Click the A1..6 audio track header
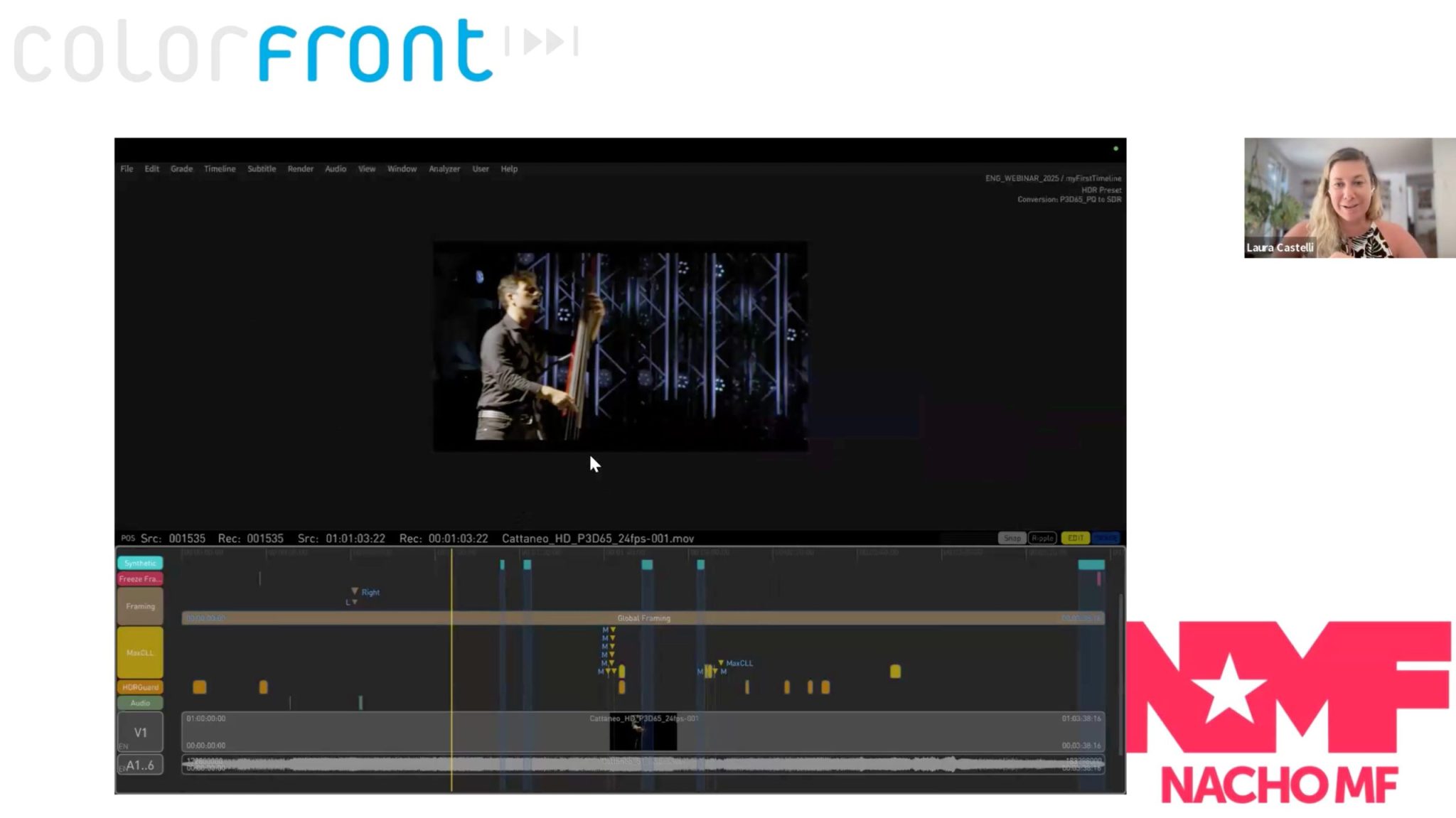Screen dimensions: 1456x818 click(x=139, y=764)
